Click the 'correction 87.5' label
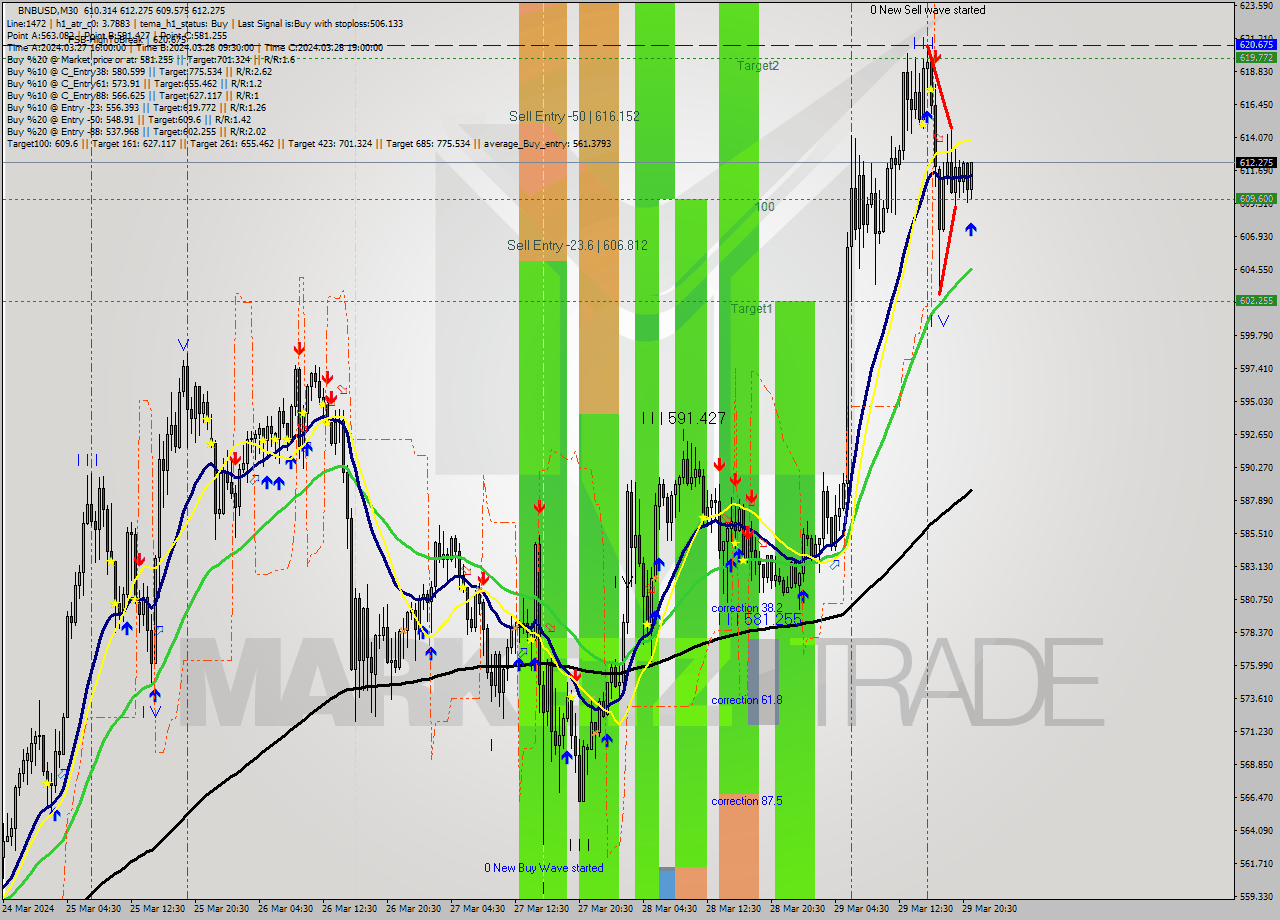The width and height of the screenshot is (1280, 920). coord(747,801)
